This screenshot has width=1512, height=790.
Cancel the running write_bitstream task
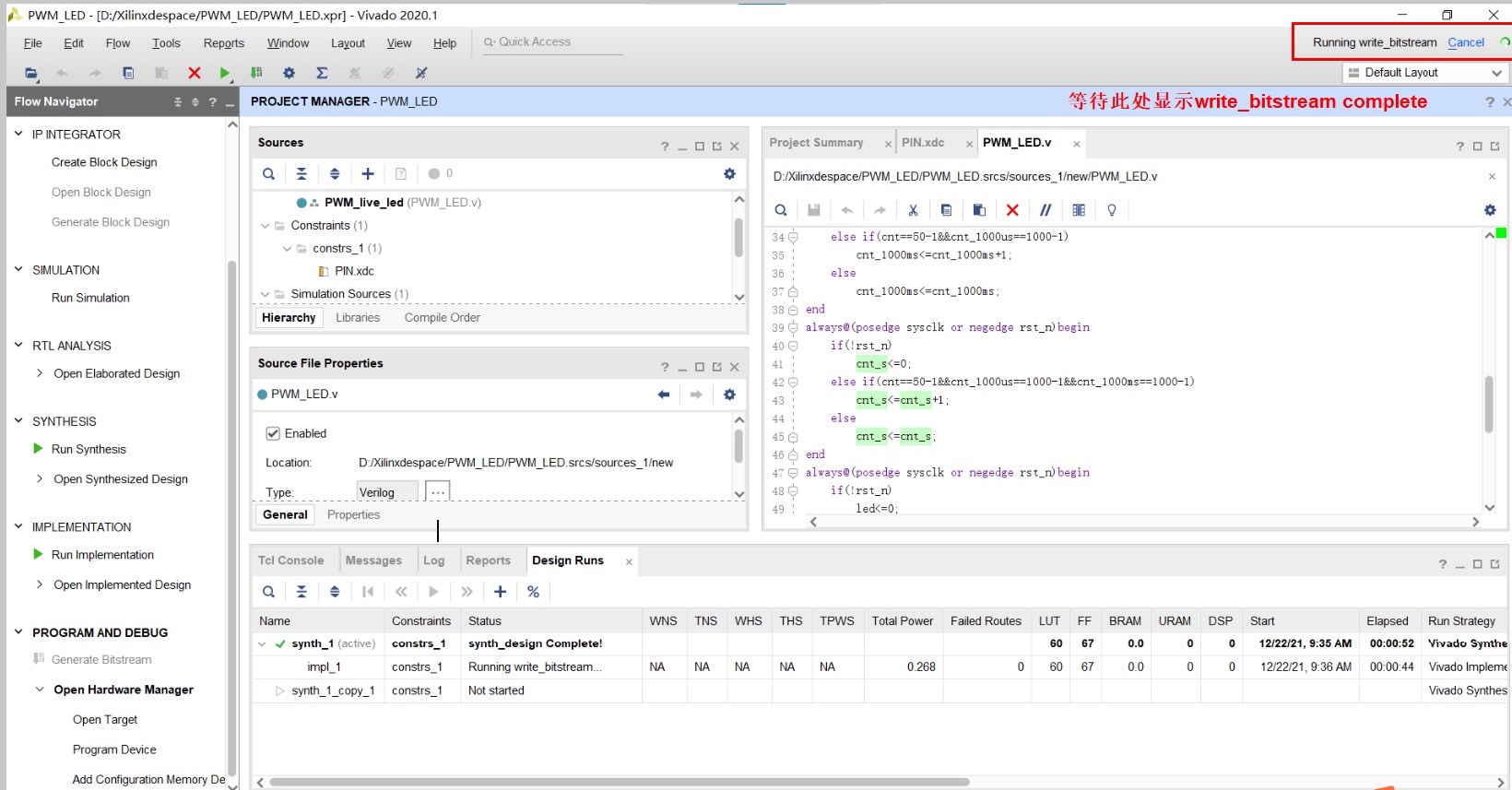[x=1465, y=42]
